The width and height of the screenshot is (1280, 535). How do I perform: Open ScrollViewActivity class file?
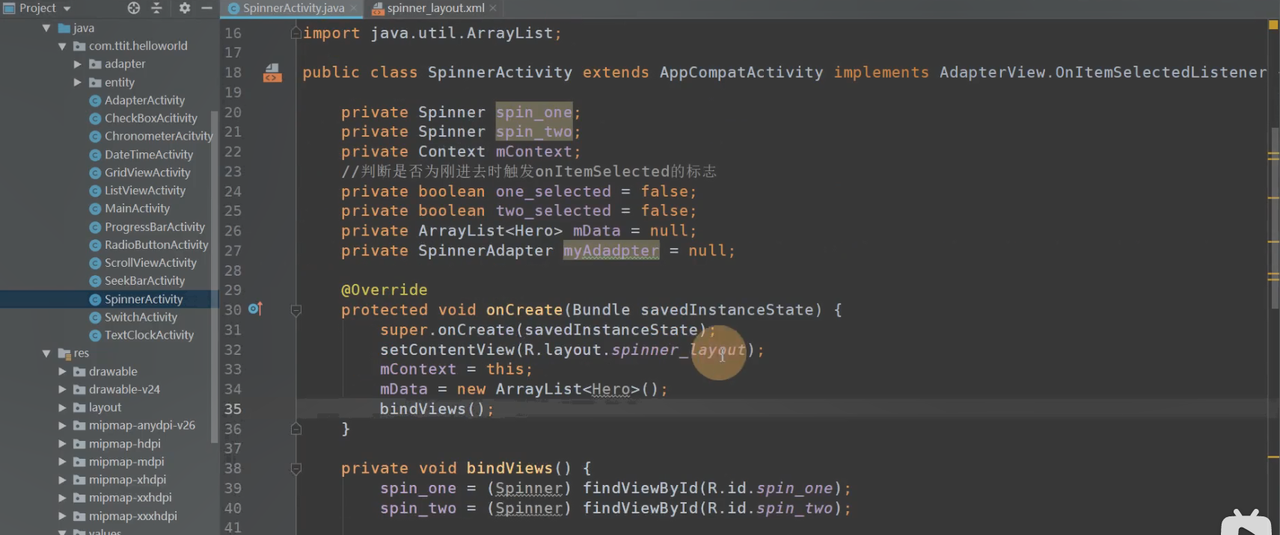click(x=151, y=263)
